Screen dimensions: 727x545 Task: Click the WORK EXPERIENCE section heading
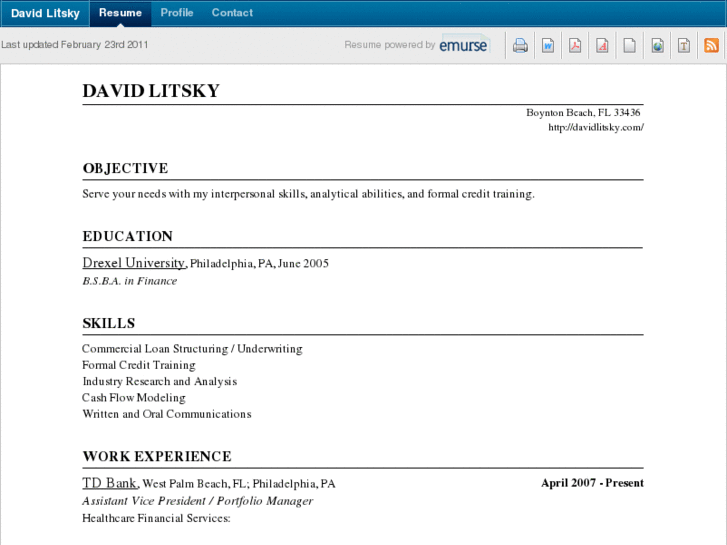[157, 456]
